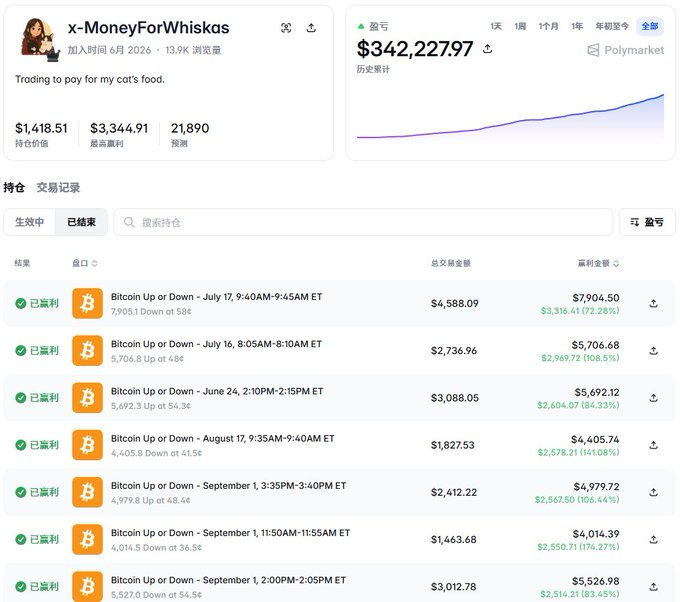Open the 盈亏 sort dropdown
The image size is (680, 602).
(x=647, y=222)
